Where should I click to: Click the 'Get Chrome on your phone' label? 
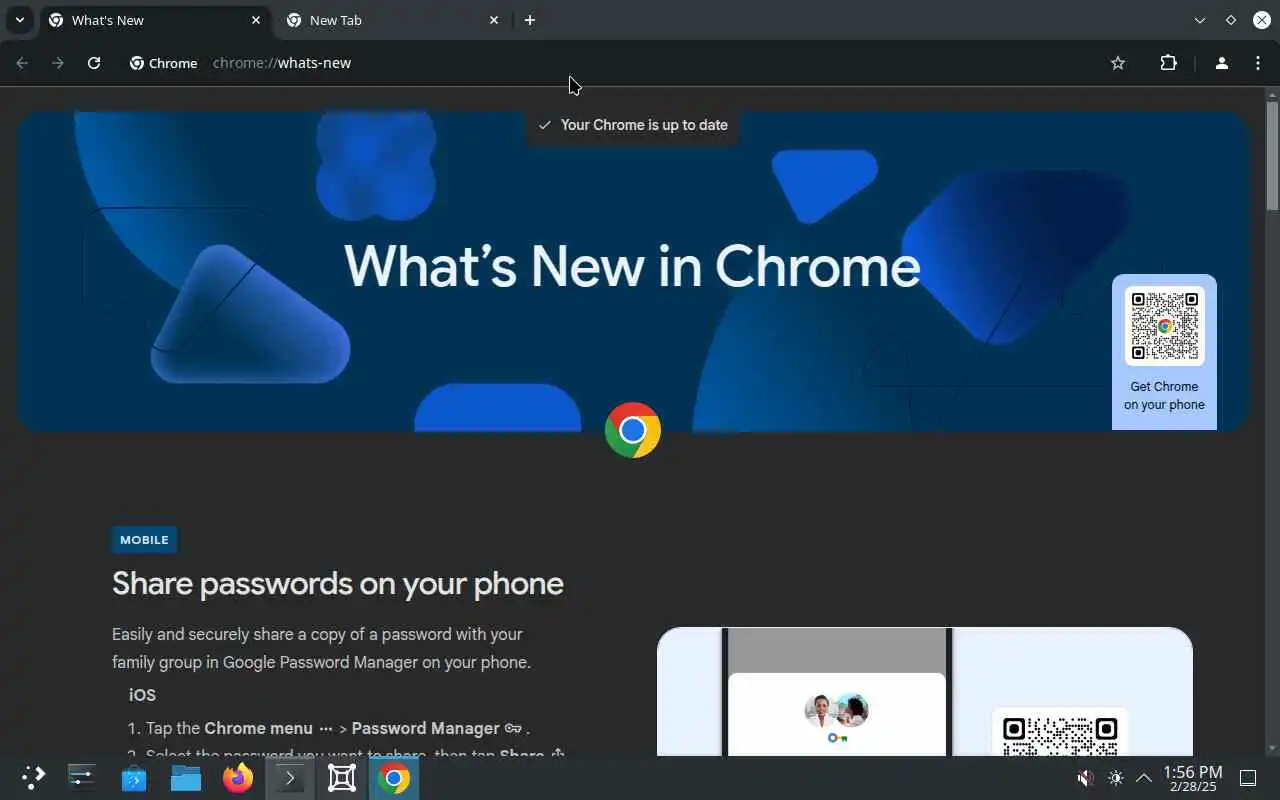point(1164,396)
